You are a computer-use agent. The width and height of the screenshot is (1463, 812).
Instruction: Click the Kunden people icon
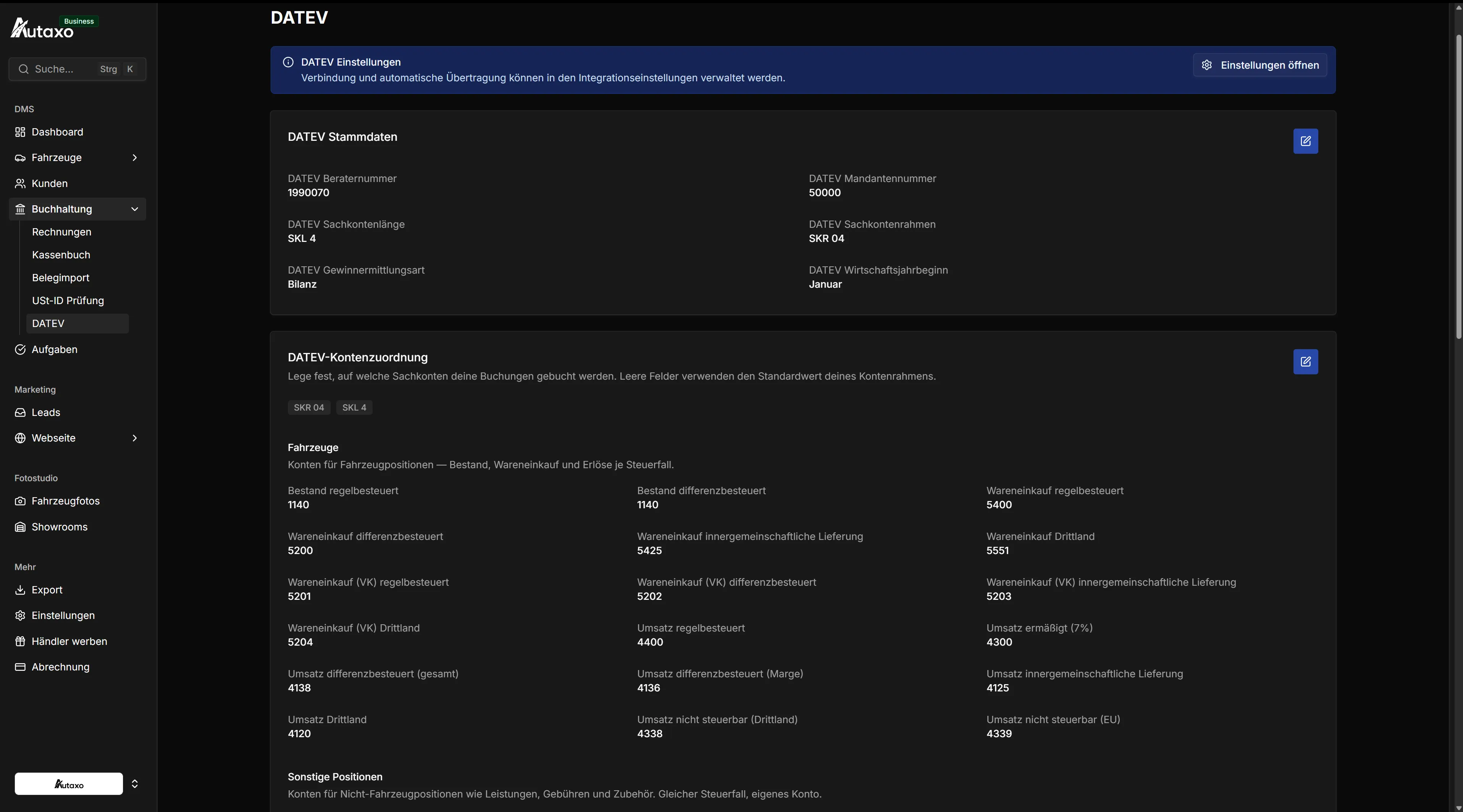(x=20, y=184)
